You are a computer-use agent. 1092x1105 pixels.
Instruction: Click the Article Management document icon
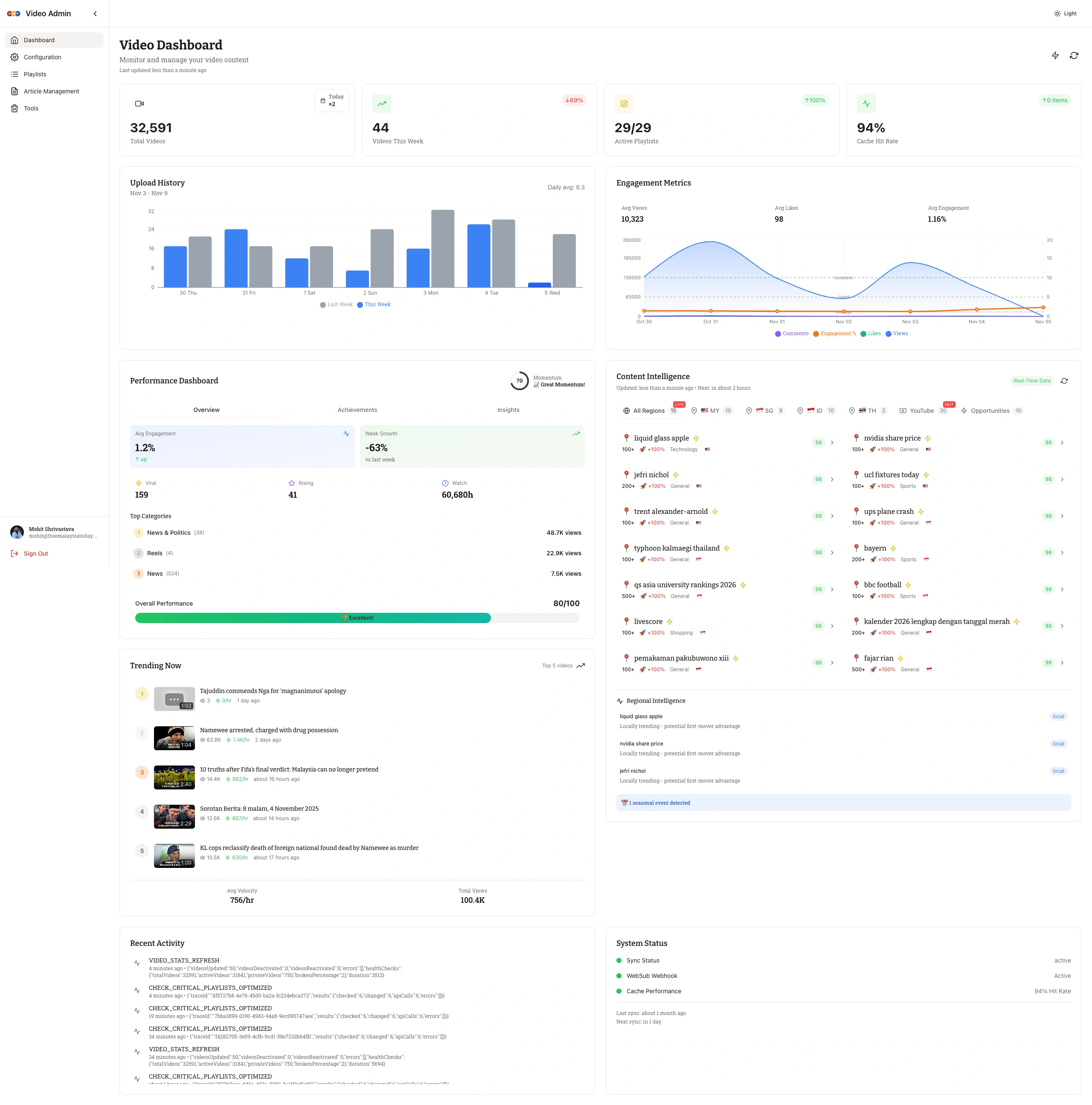tap(15, 92)
